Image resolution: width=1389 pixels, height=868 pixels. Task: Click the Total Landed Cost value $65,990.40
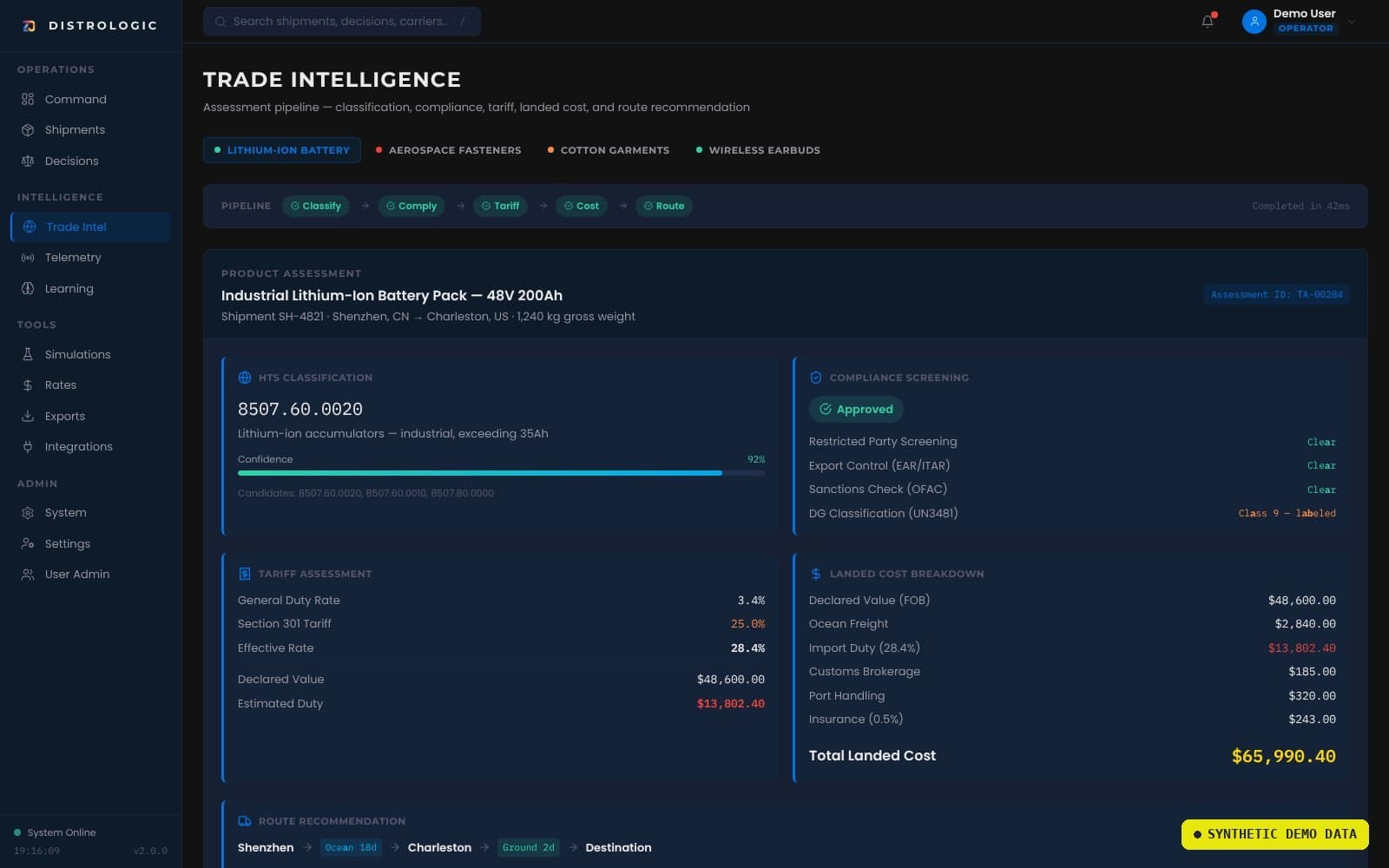click(1283, 756)
